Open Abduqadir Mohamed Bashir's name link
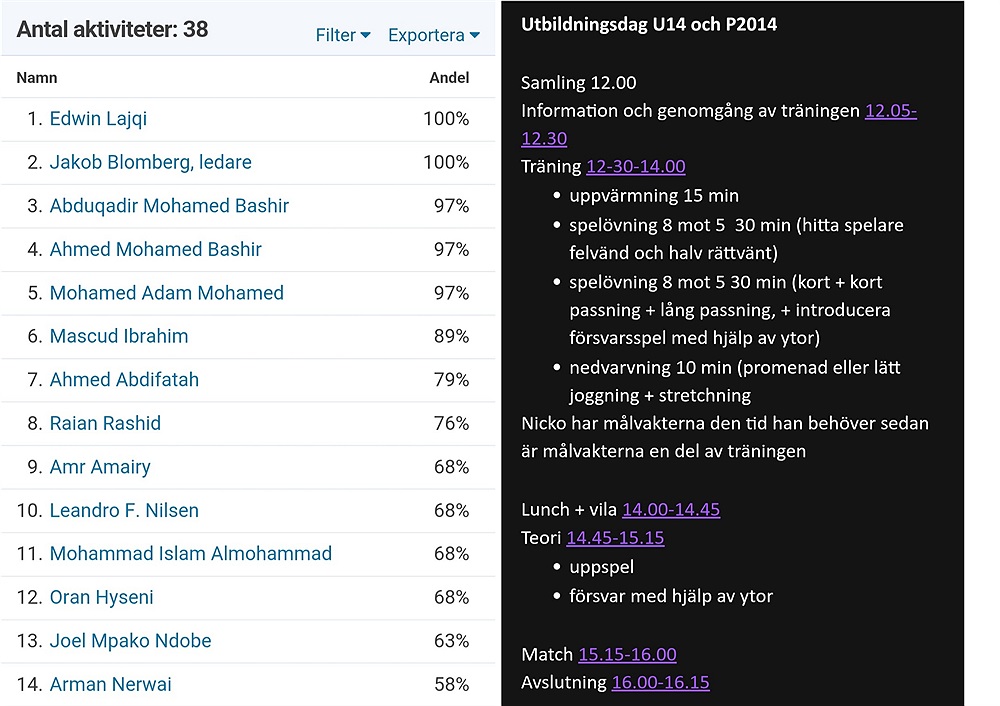The image size is (1000, 706). point(169,206)
